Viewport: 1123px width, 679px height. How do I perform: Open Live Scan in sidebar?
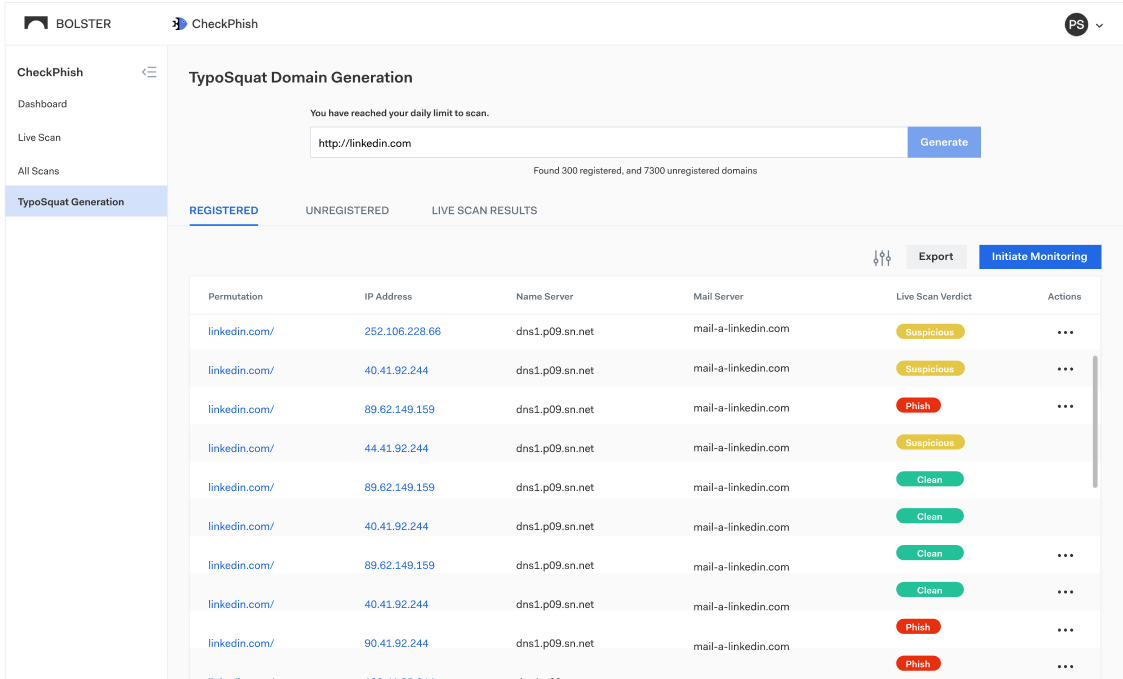pos(40,138)
